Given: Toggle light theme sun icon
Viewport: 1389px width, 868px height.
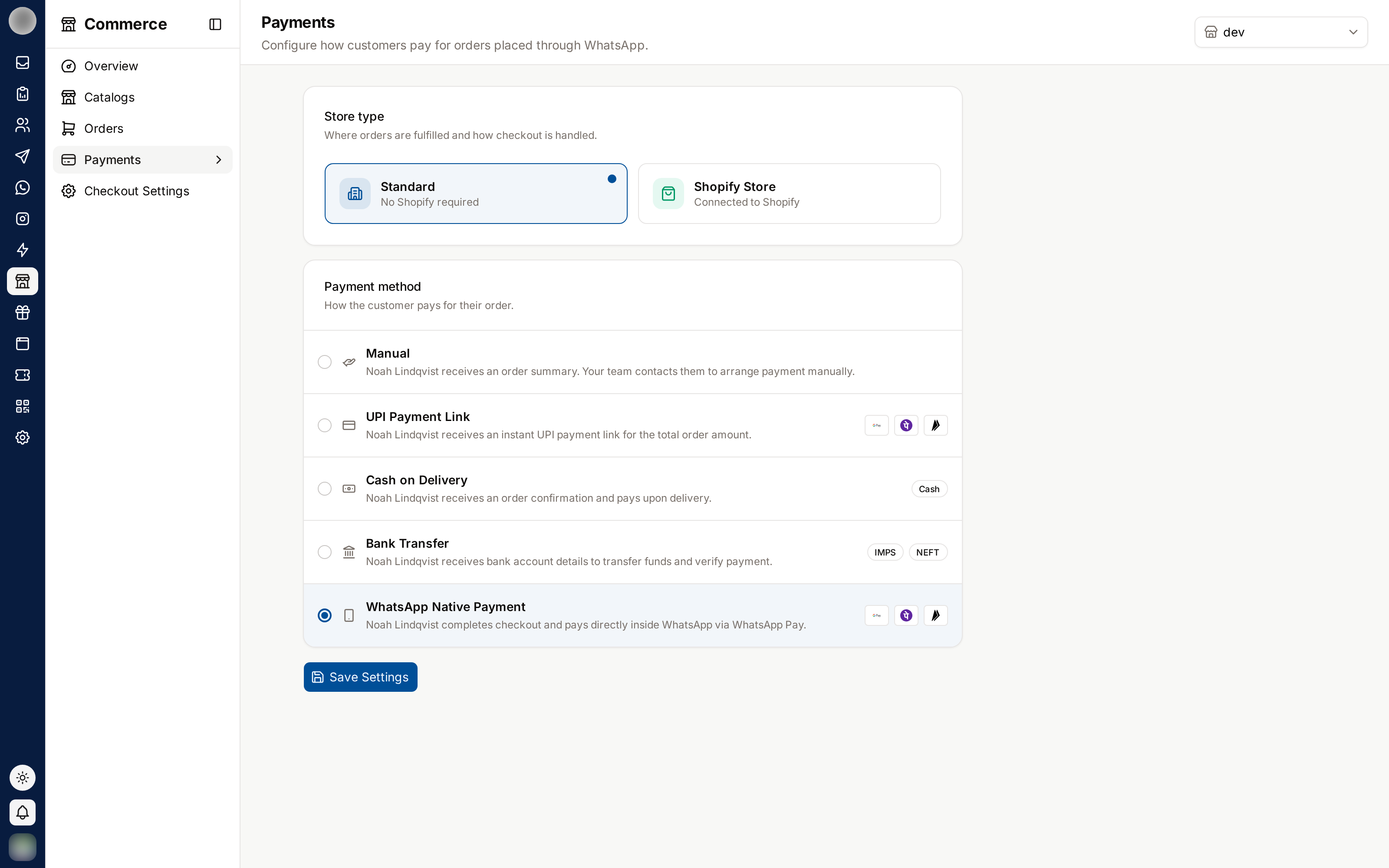Looking at the screenshot, I should pyautogui.click(x=23, y=778).
